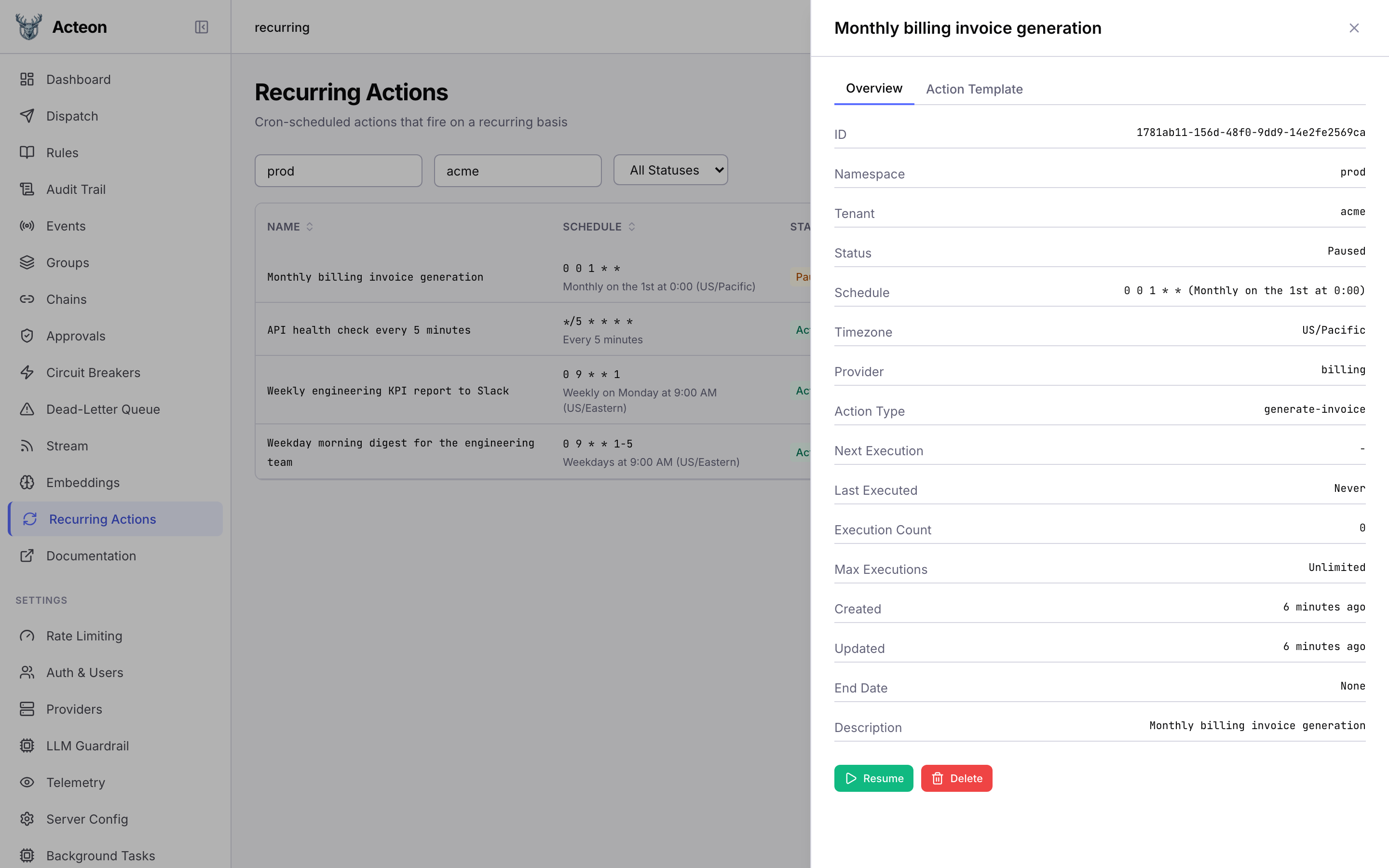
Task: Open the Telemetry settings page
Action: [x=75, y=783]
